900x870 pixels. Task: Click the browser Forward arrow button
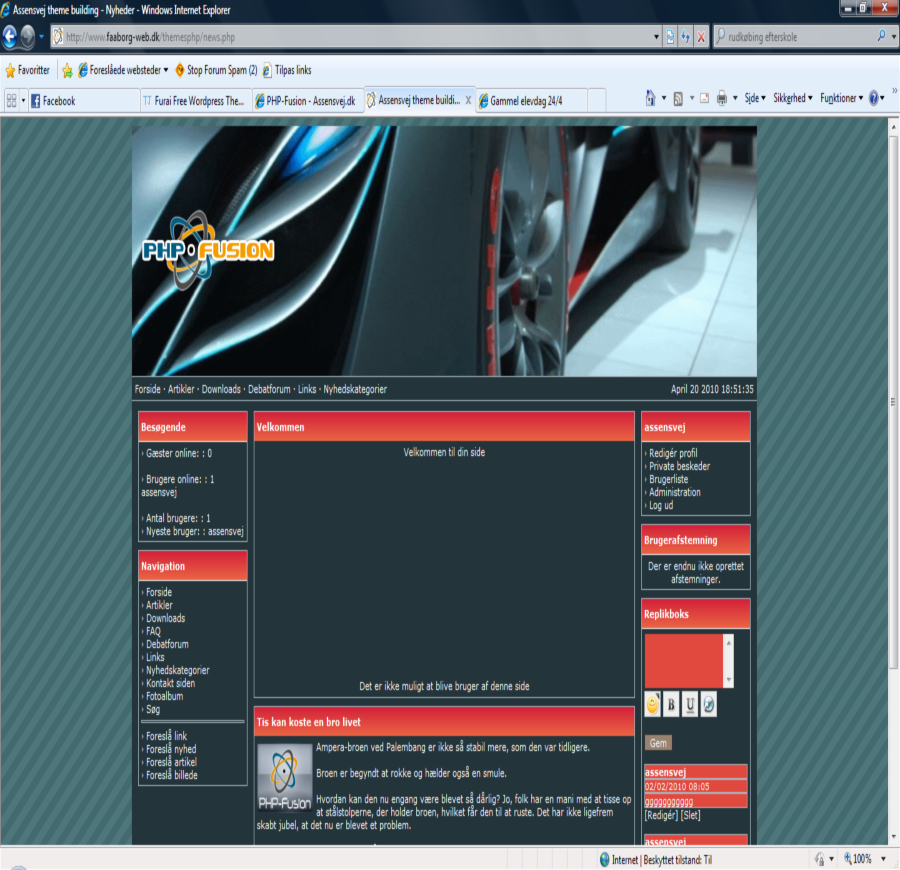(x=27, y=37)
